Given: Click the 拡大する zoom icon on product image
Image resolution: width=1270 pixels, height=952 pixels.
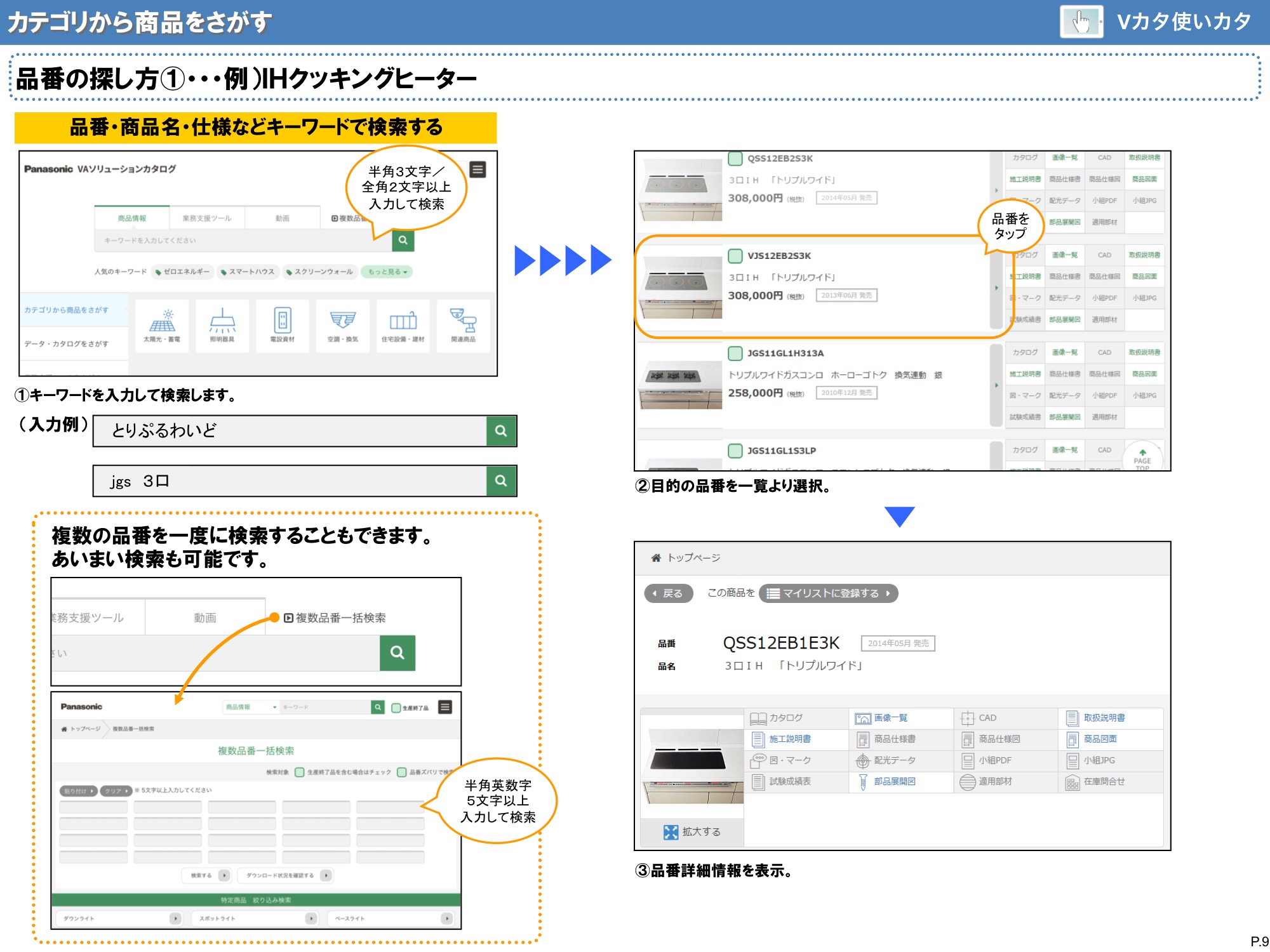Looking at the screenshot, I should click(671, 831).
